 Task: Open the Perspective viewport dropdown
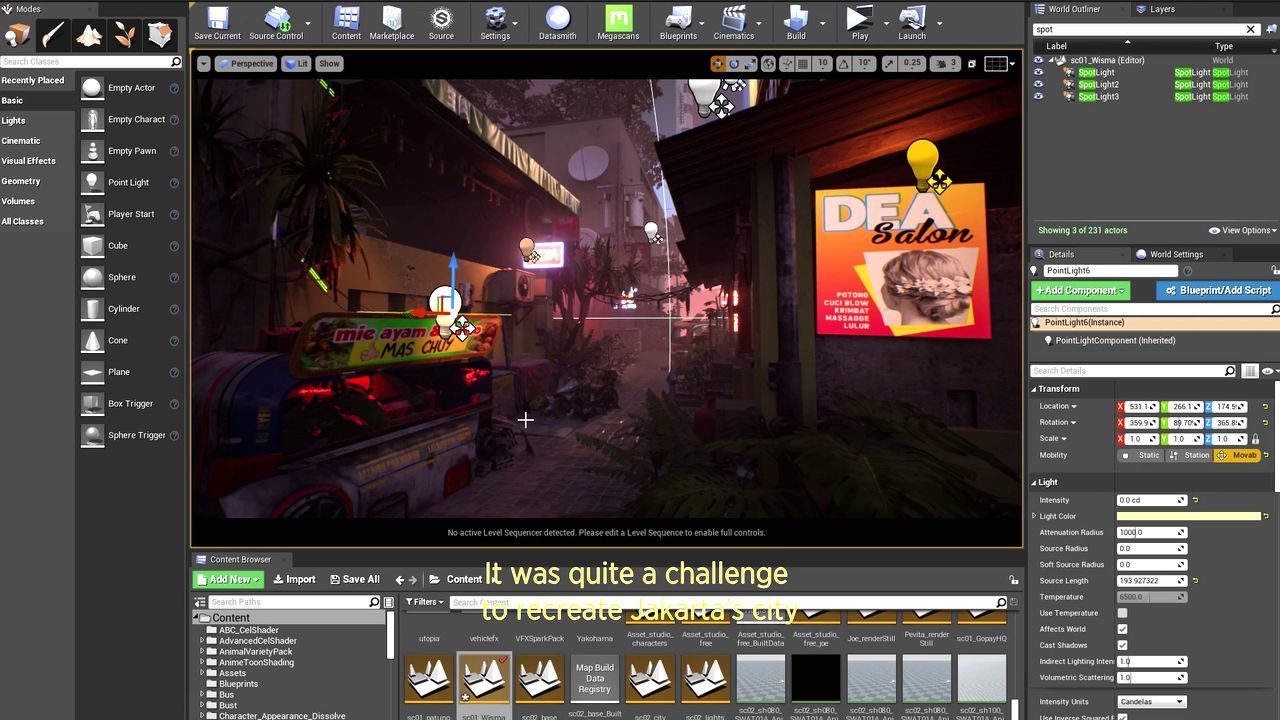[246, 64]
